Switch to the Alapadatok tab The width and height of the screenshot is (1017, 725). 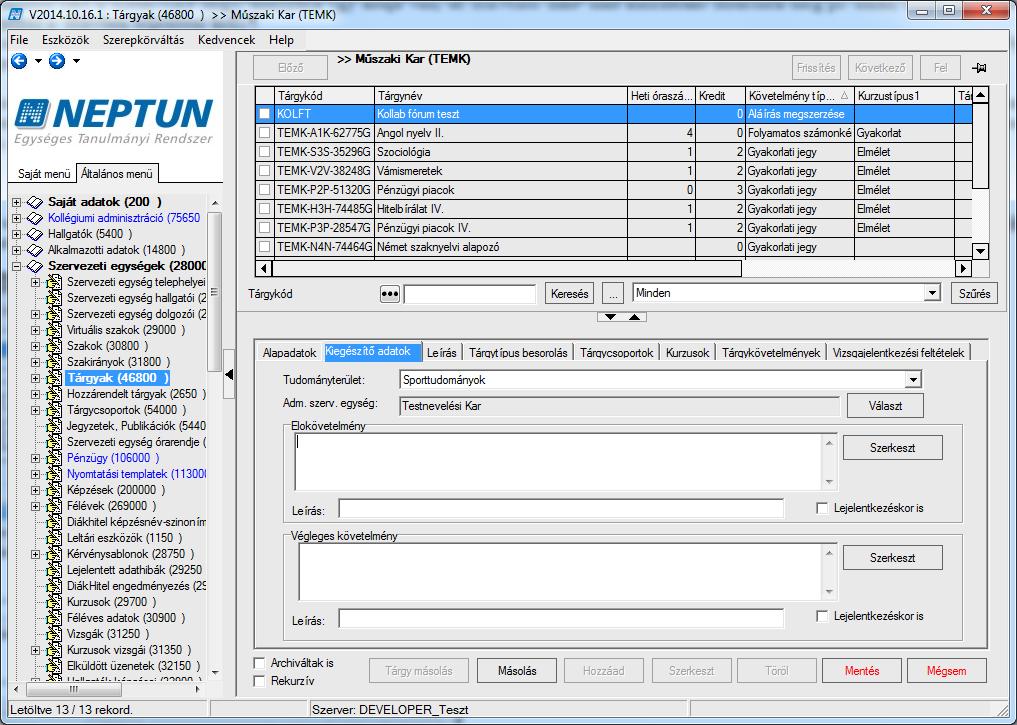(289, 353)
